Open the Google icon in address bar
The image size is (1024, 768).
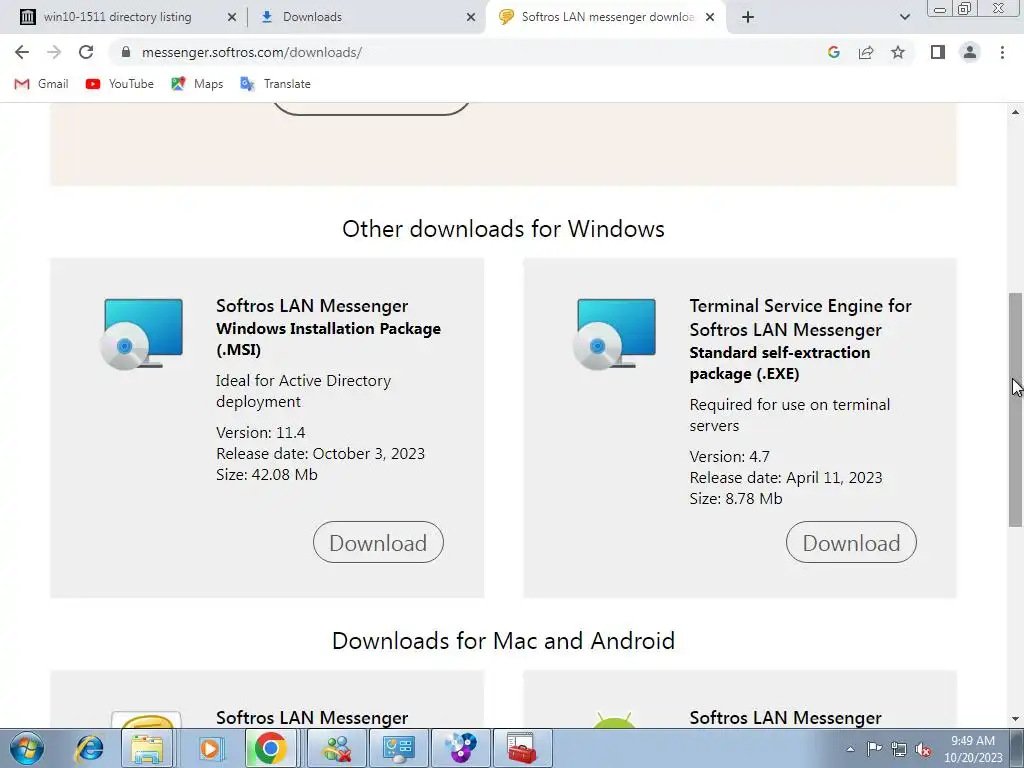coord(833,52)
